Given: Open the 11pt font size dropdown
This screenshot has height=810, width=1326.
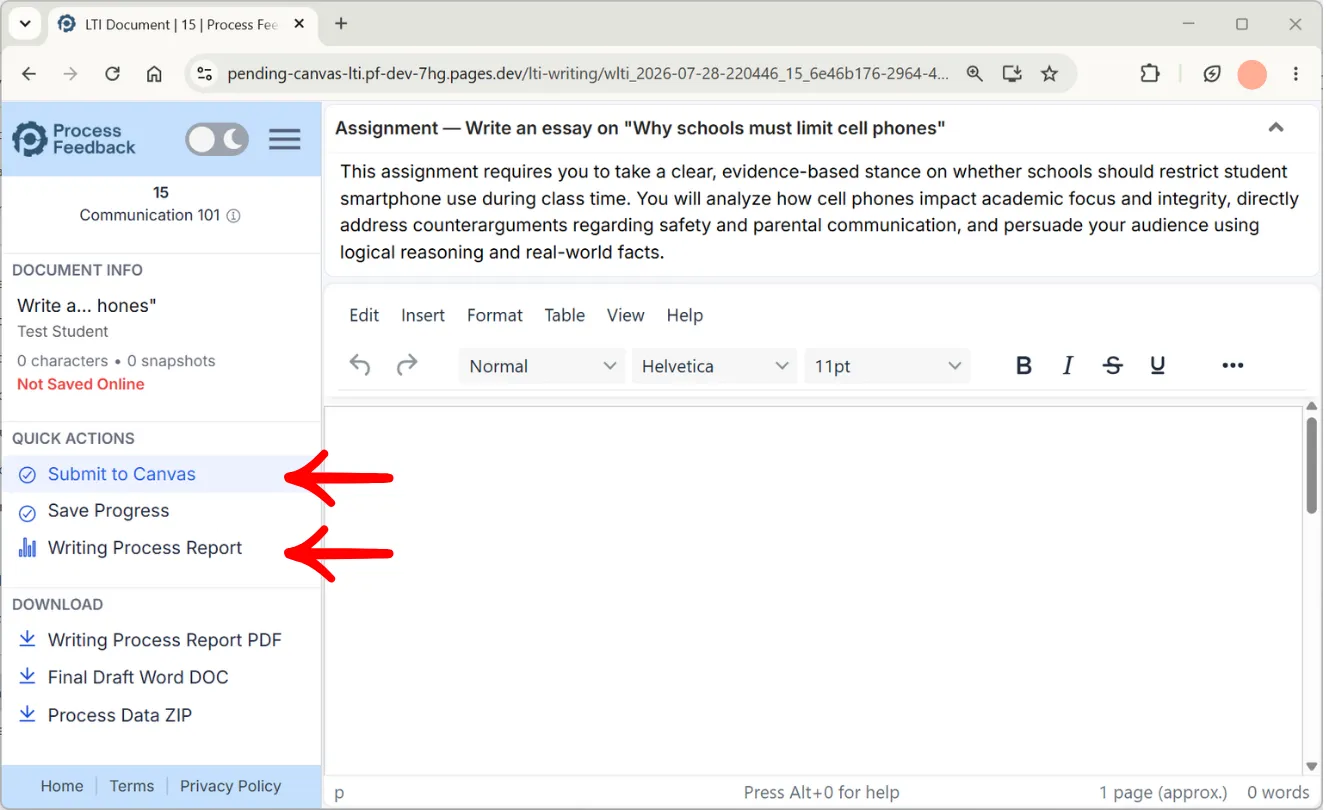Looking at the screenshot, I should 887,366.
